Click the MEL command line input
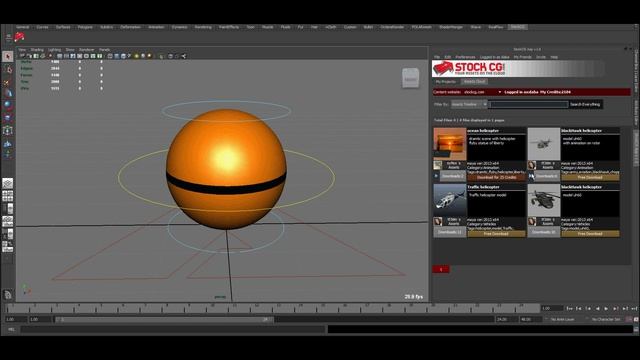The height and width of the screenshot is (360, 640). [x=172, y=329]
